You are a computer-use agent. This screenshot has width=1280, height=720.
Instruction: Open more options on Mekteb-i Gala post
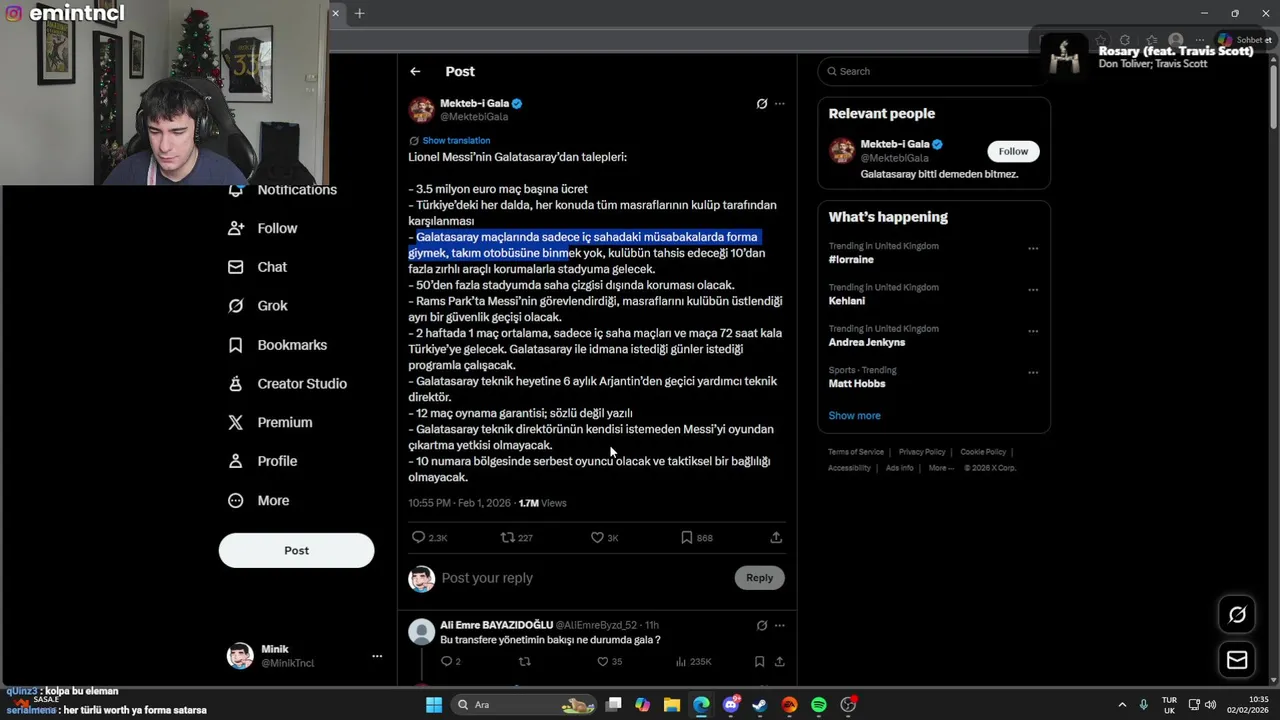(780, 104)
